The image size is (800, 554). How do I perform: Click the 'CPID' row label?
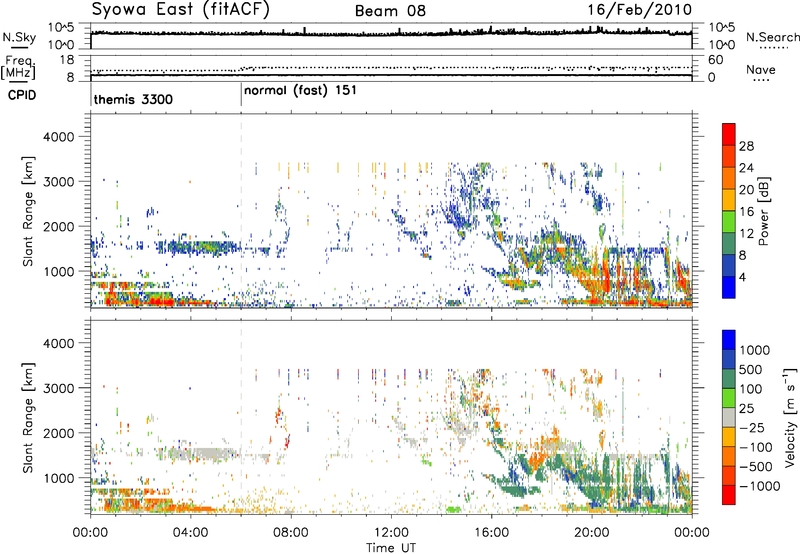coord(22,95)
